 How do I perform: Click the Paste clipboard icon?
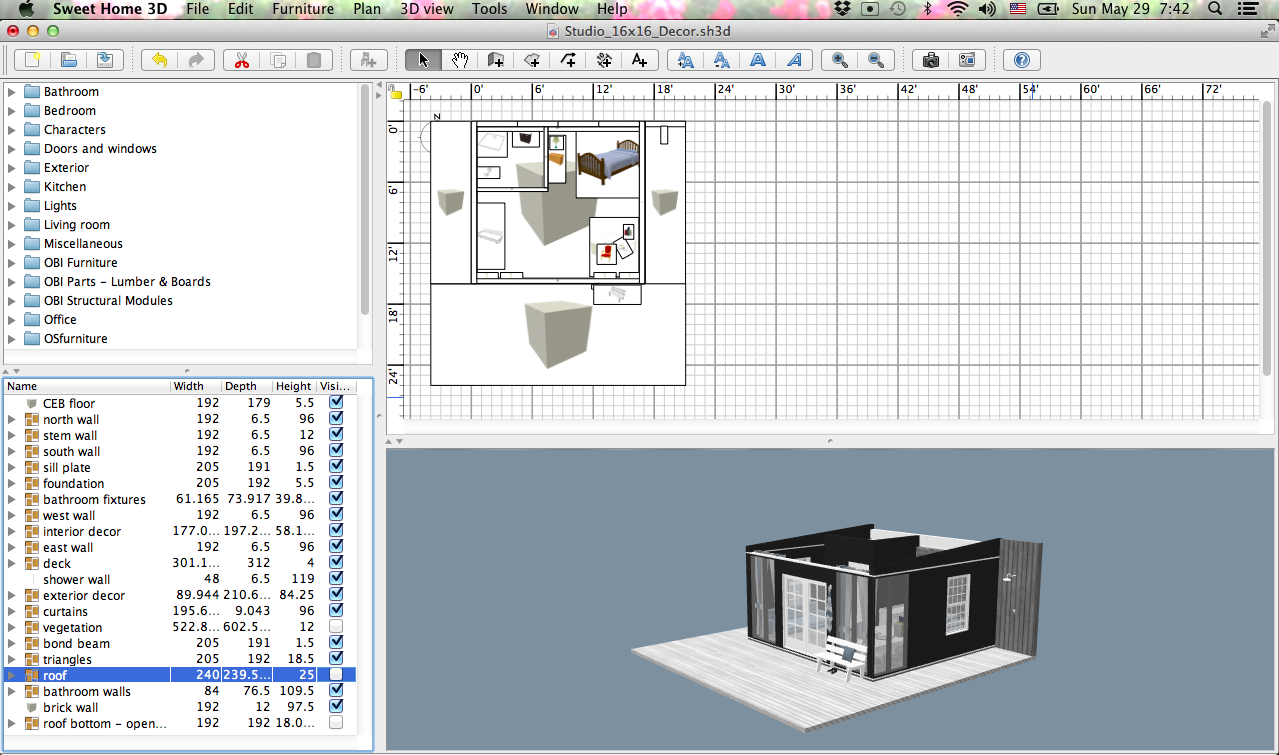point(314,60)
